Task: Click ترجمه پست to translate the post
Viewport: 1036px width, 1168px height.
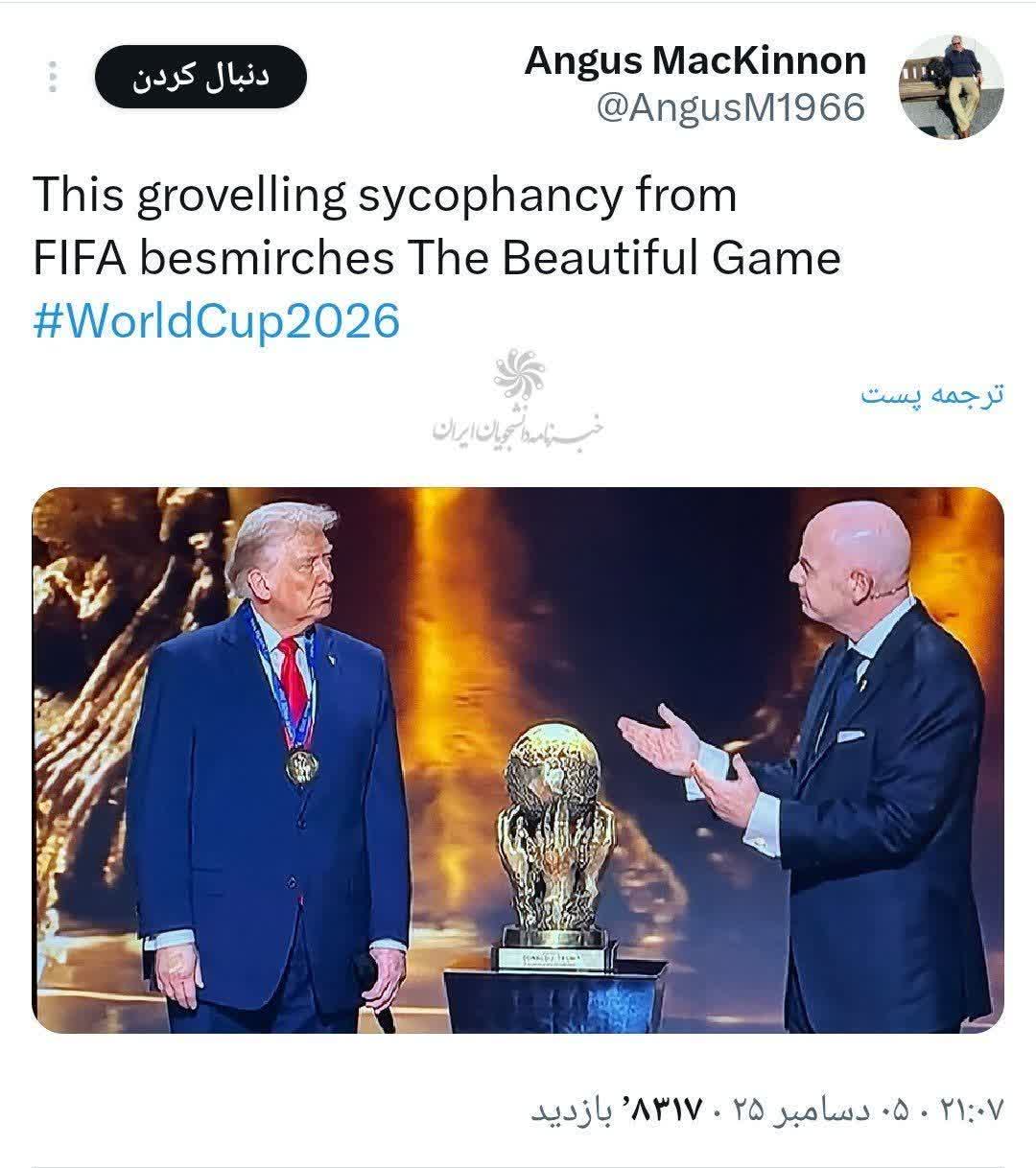Action: tap(931, 394)
